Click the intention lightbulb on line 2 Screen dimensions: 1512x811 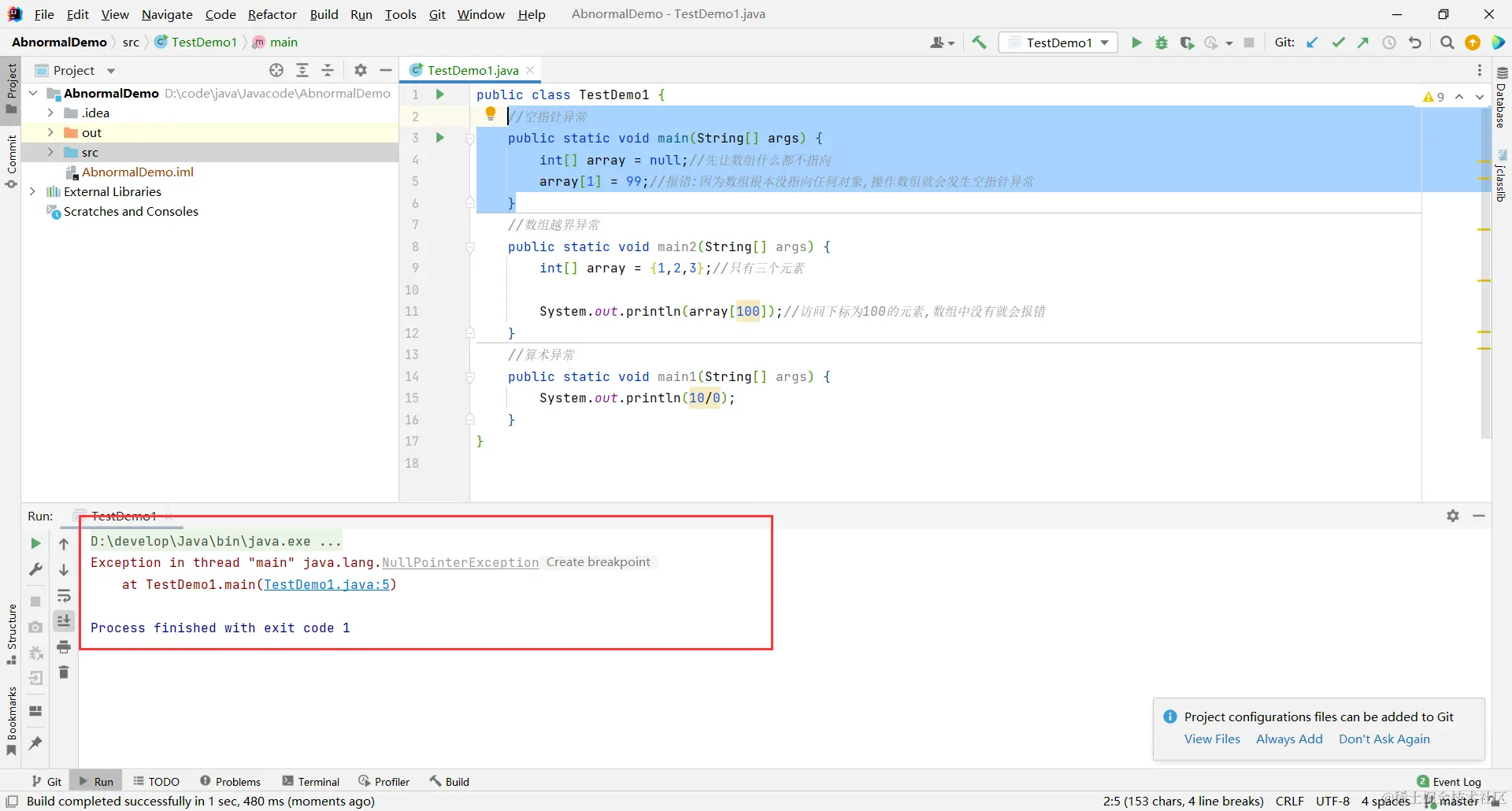(491, 115)
